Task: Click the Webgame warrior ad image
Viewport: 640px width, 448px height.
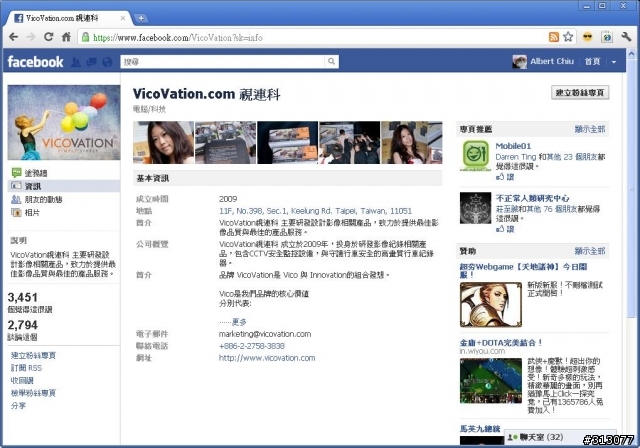Action: [491, 304]
